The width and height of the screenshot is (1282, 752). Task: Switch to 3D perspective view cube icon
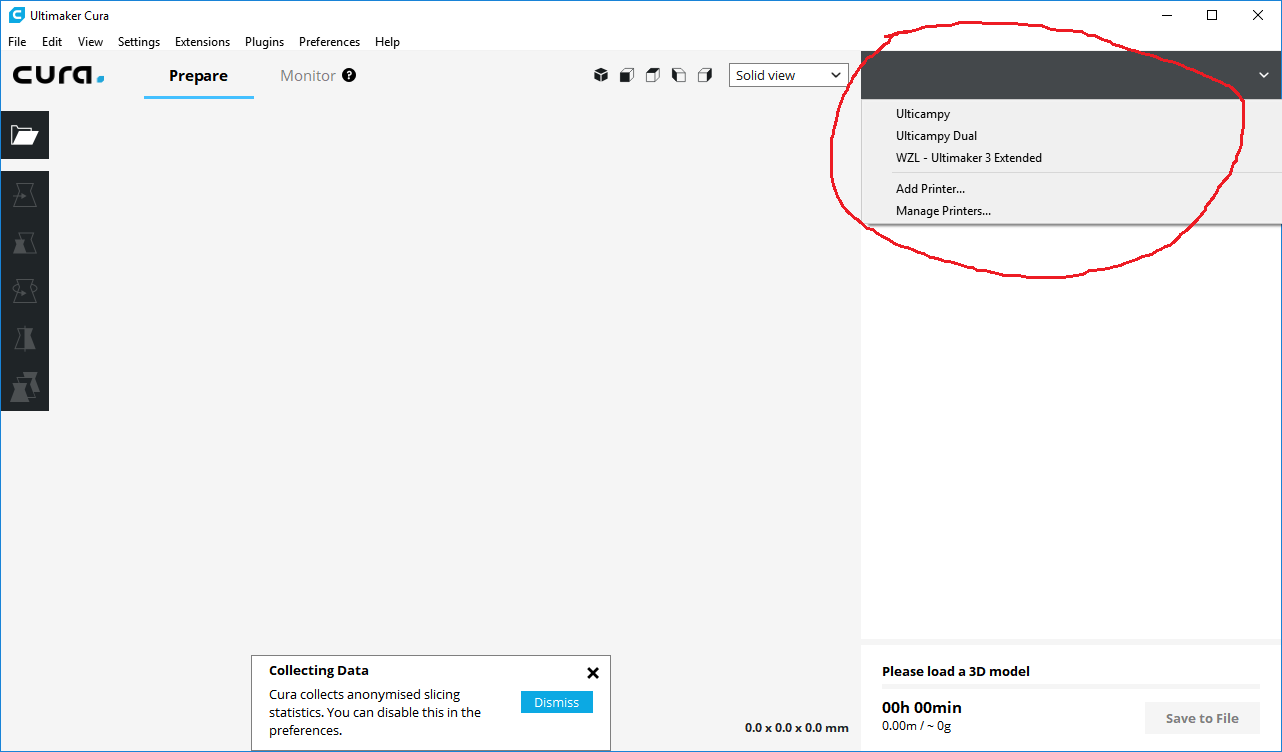(x=601, y=75)
